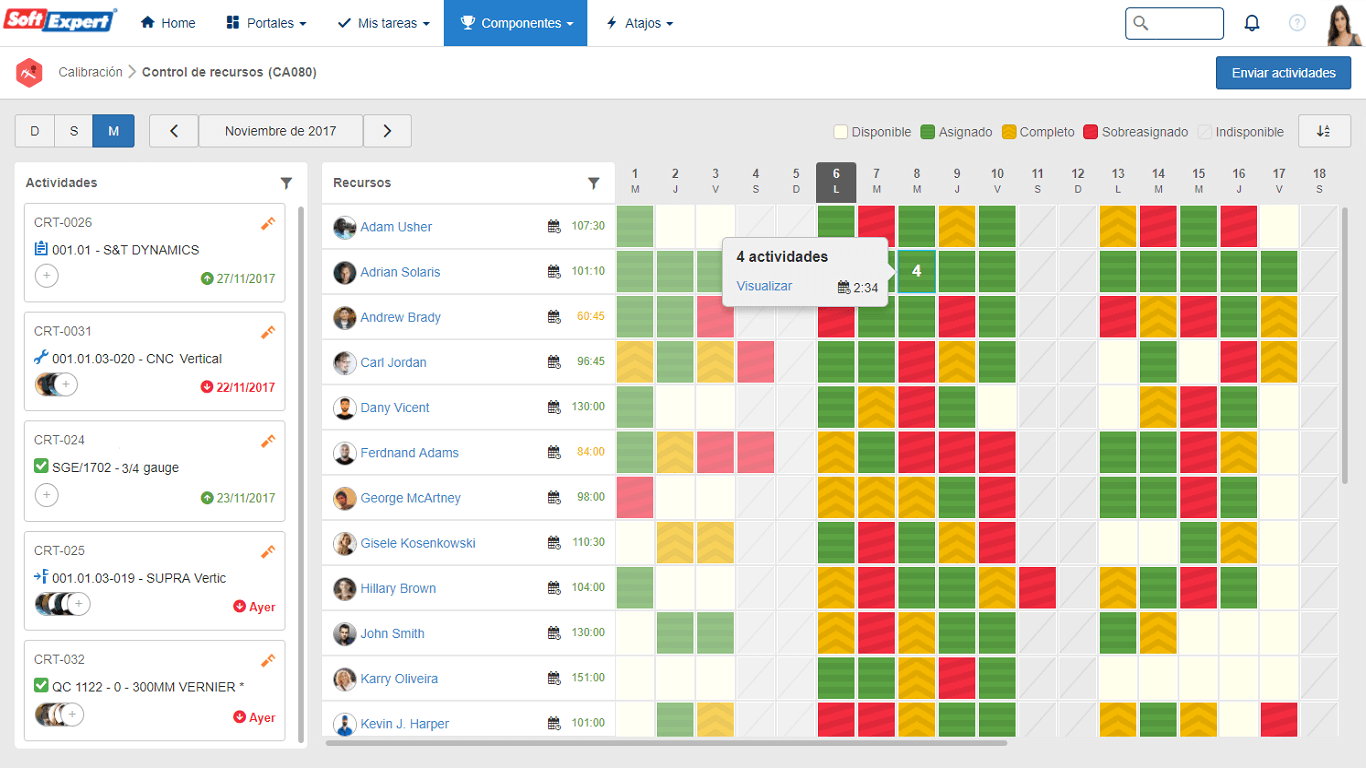Click the search input field
1366x768 pixels.
pos(1174,23)
